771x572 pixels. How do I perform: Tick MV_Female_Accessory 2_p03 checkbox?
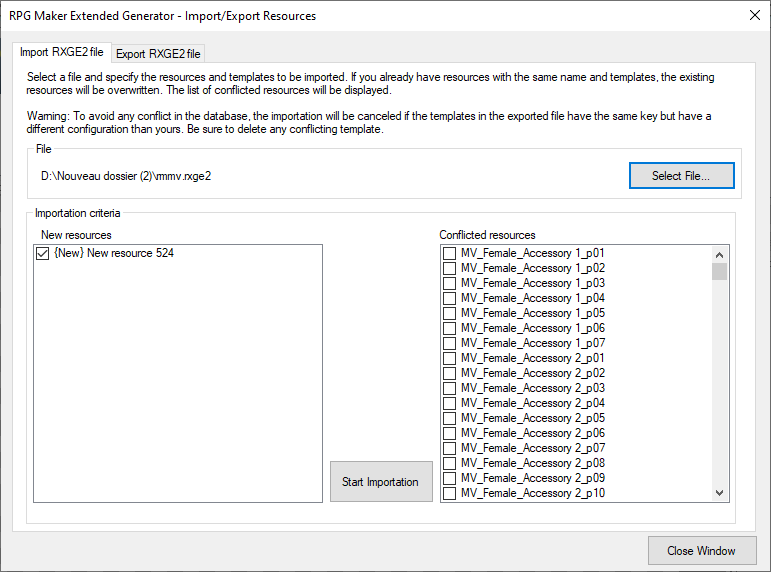pyautogui.click(x=449, y=388)
